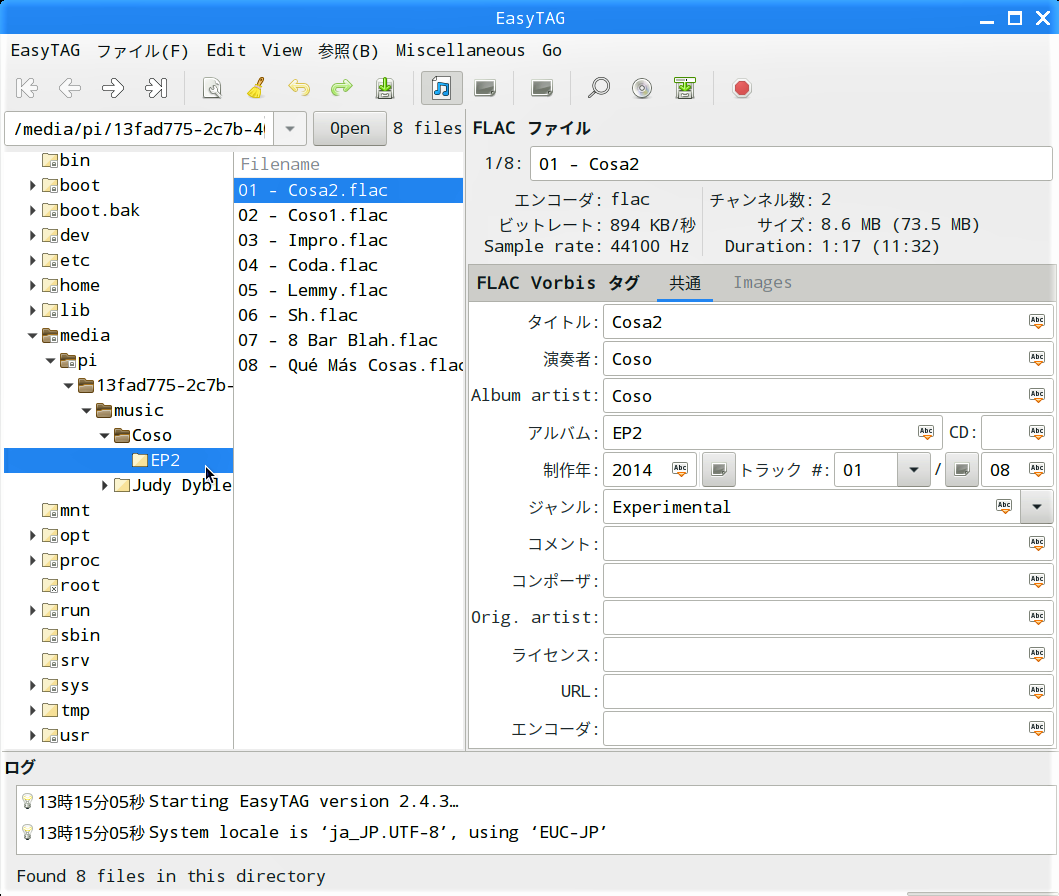Switch to the Images tab

coord(763,283)
